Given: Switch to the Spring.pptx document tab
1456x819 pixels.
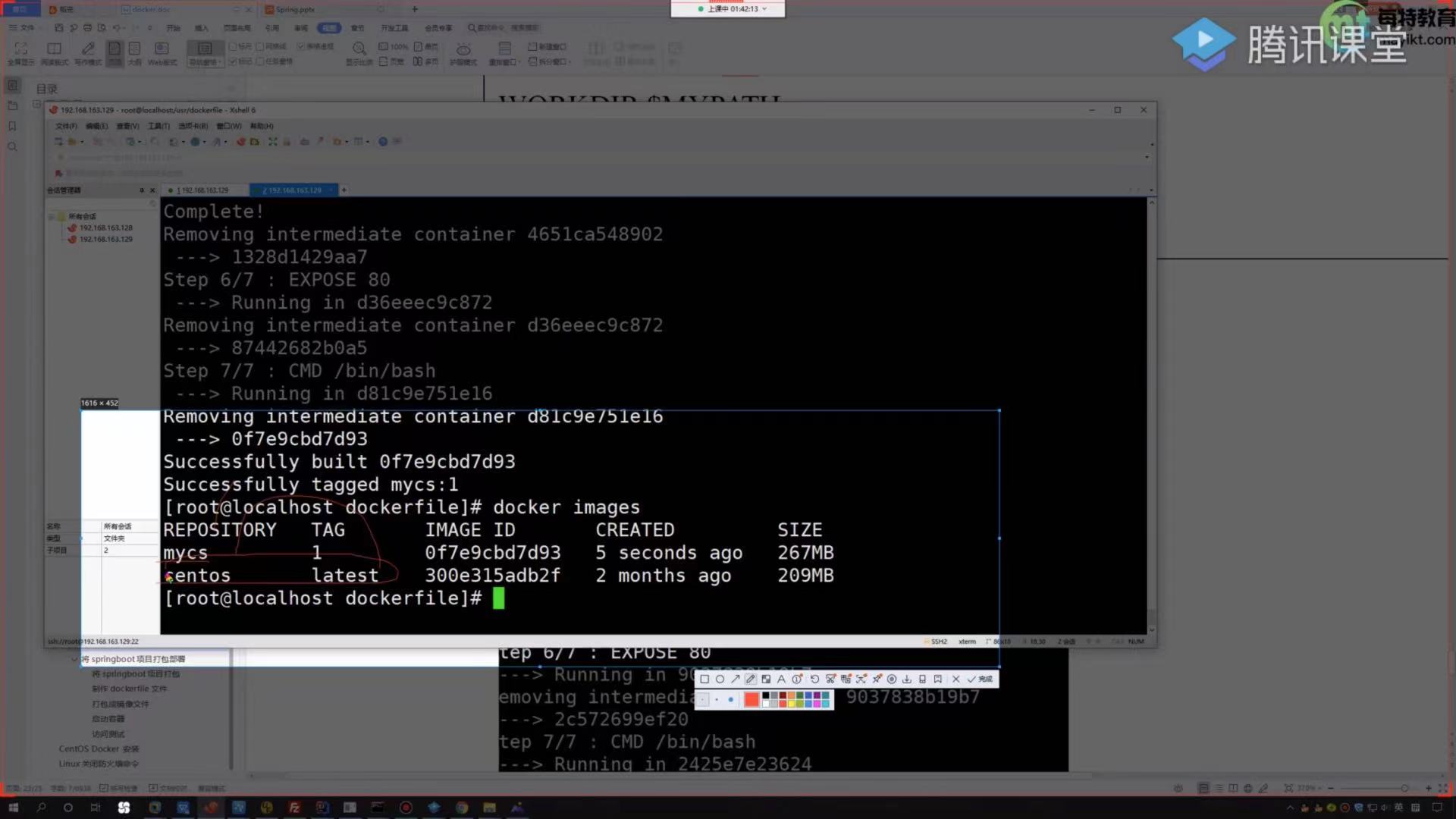Looking at the screenshot, I should [x=295, y=9].
